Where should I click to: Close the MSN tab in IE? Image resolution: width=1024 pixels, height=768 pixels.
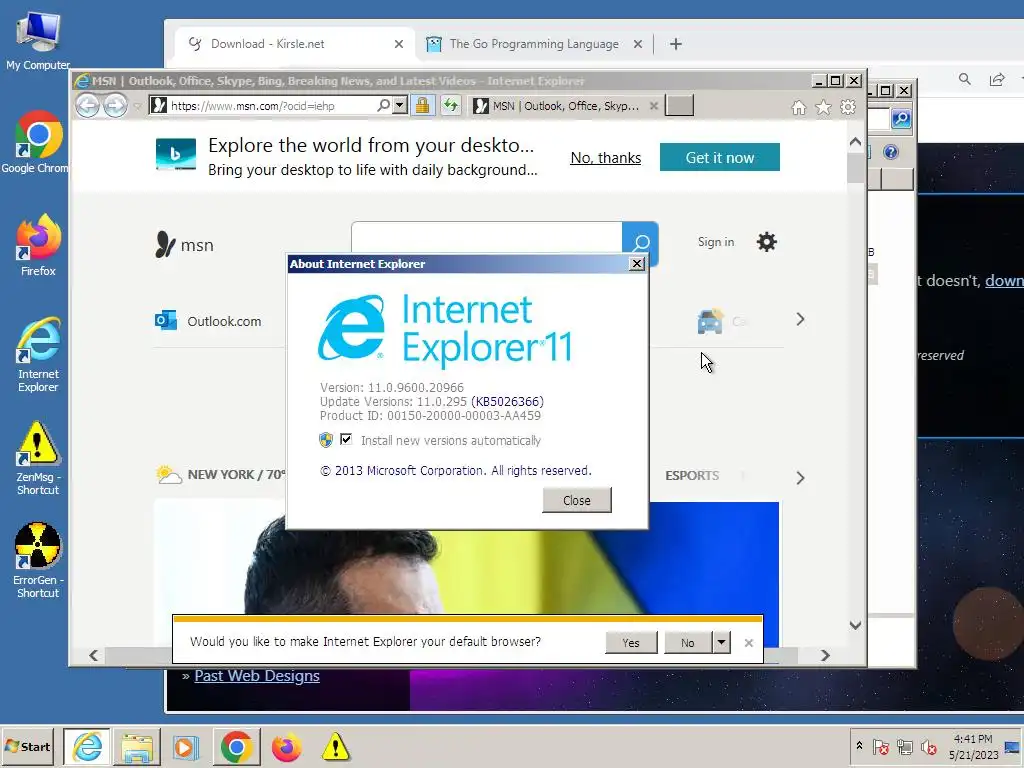click(x=654, y=106)
